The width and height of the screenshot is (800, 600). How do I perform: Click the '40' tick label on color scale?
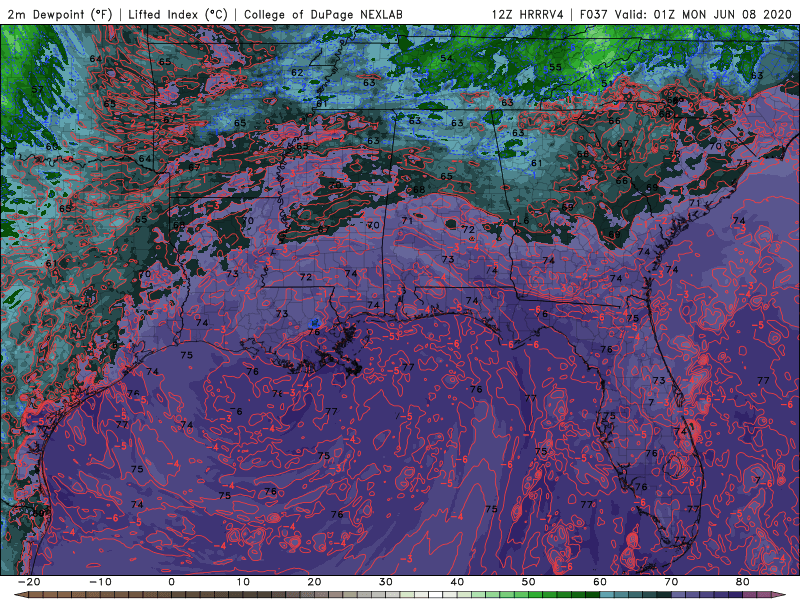tap(457, 582)
